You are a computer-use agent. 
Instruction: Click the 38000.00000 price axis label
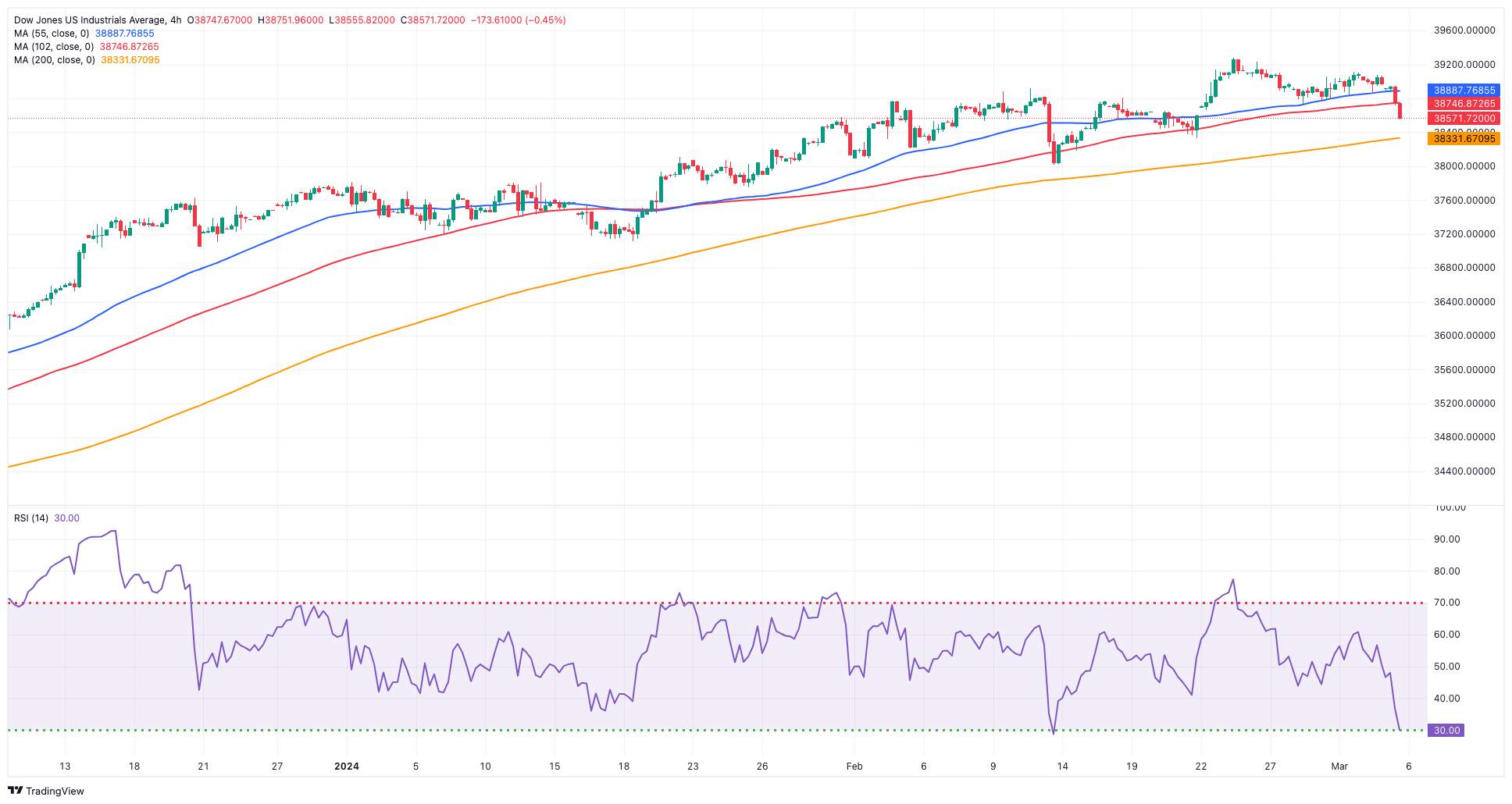pos(1464,166)
